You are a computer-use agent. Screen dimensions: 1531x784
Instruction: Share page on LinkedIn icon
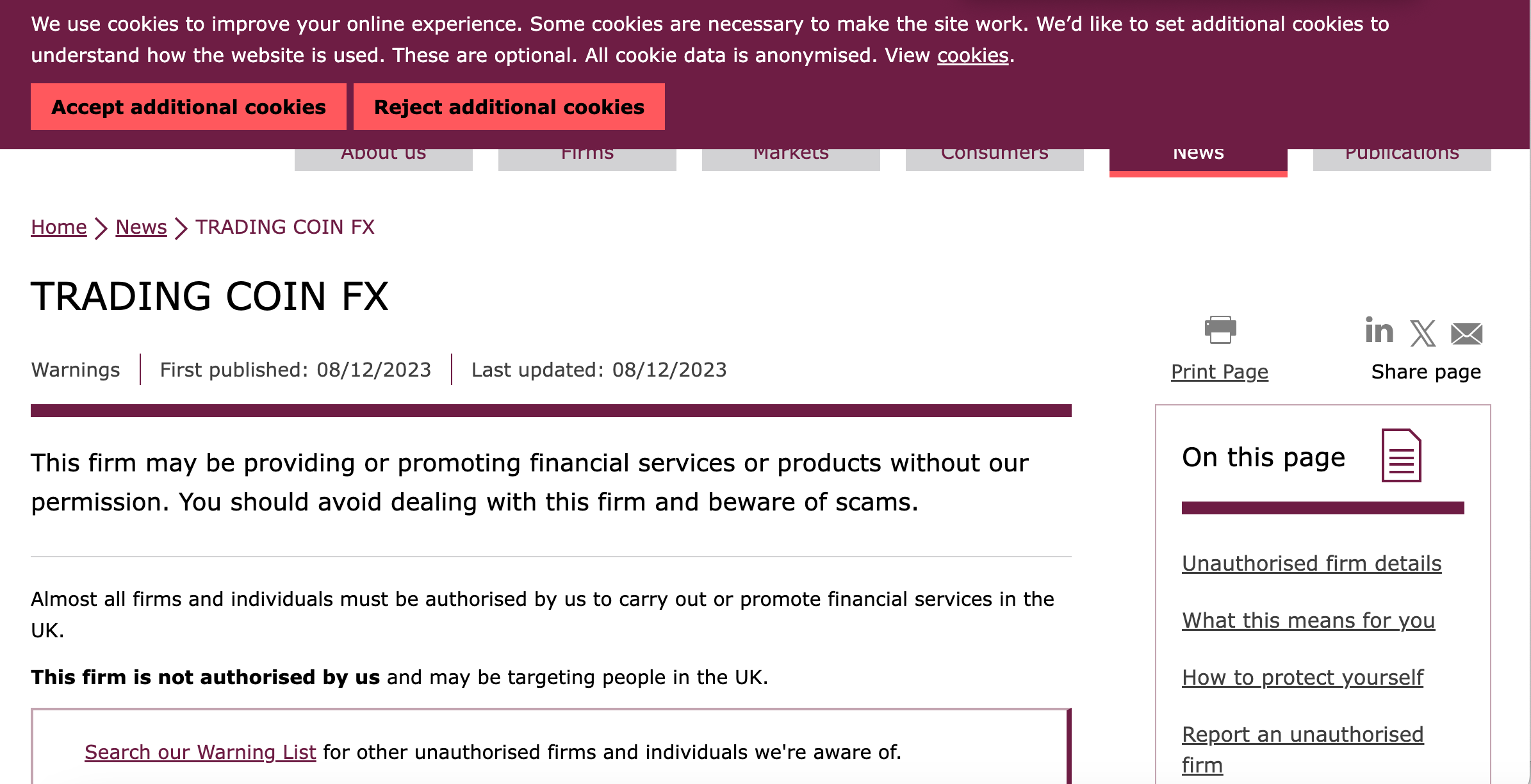tap(1379, 331)
